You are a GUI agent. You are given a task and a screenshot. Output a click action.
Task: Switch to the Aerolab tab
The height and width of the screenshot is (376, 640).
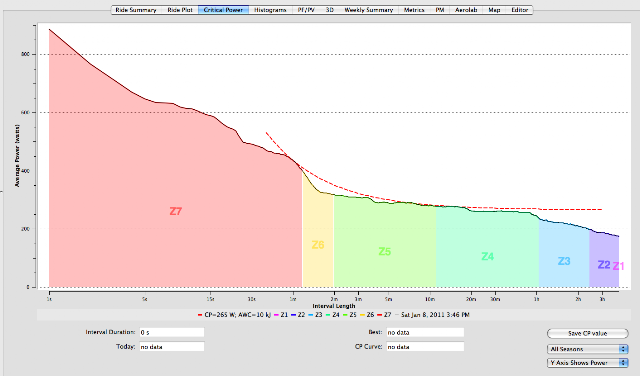point(466,10)
